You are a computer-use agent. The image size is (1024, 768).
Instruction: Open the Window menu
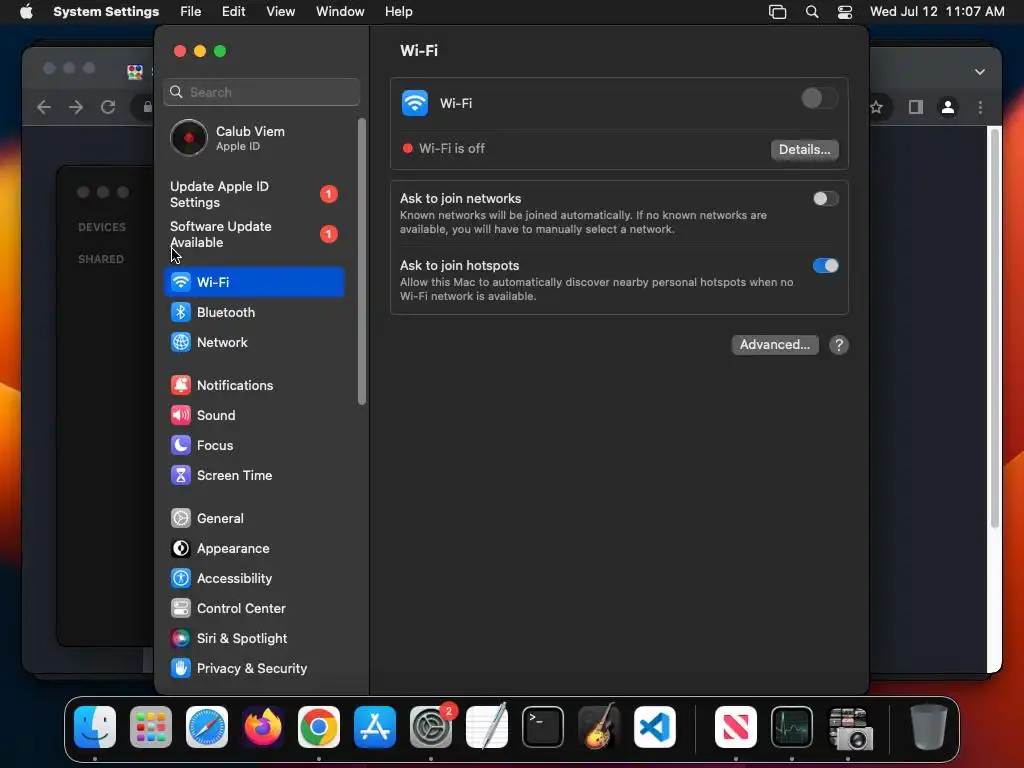click(340, 12)
